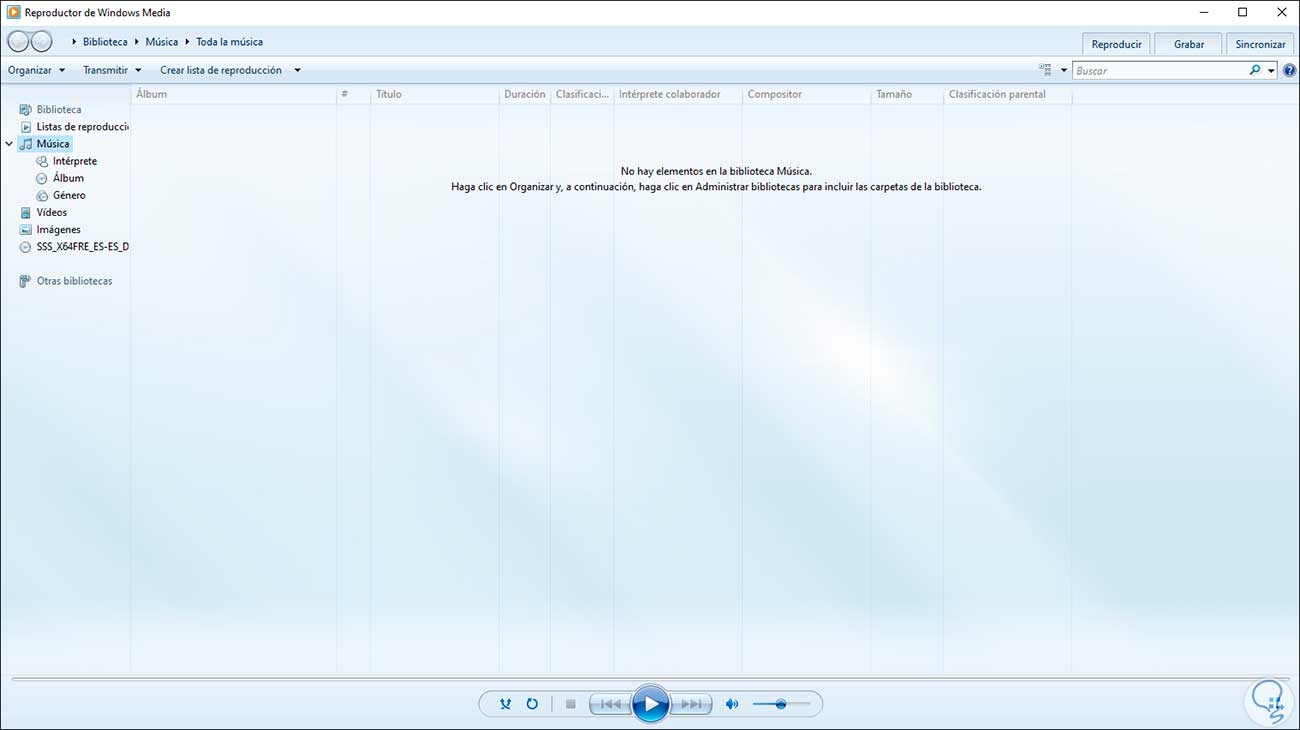Click Biblioteca in the breadcrumb path
This screenshot has height=730, width=1300.
[105, 42]
